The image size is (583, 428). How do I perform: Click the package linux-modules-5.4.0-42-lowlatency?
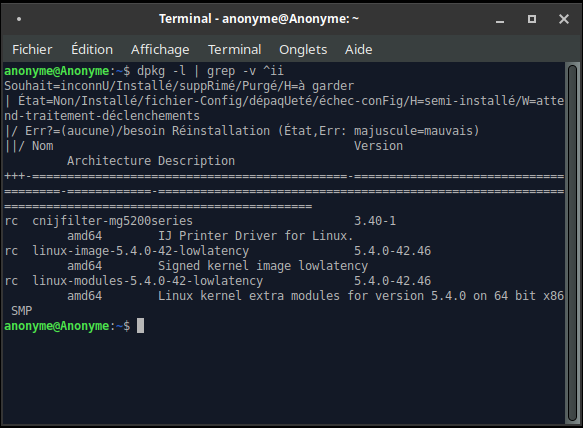(x=148, y=281)
